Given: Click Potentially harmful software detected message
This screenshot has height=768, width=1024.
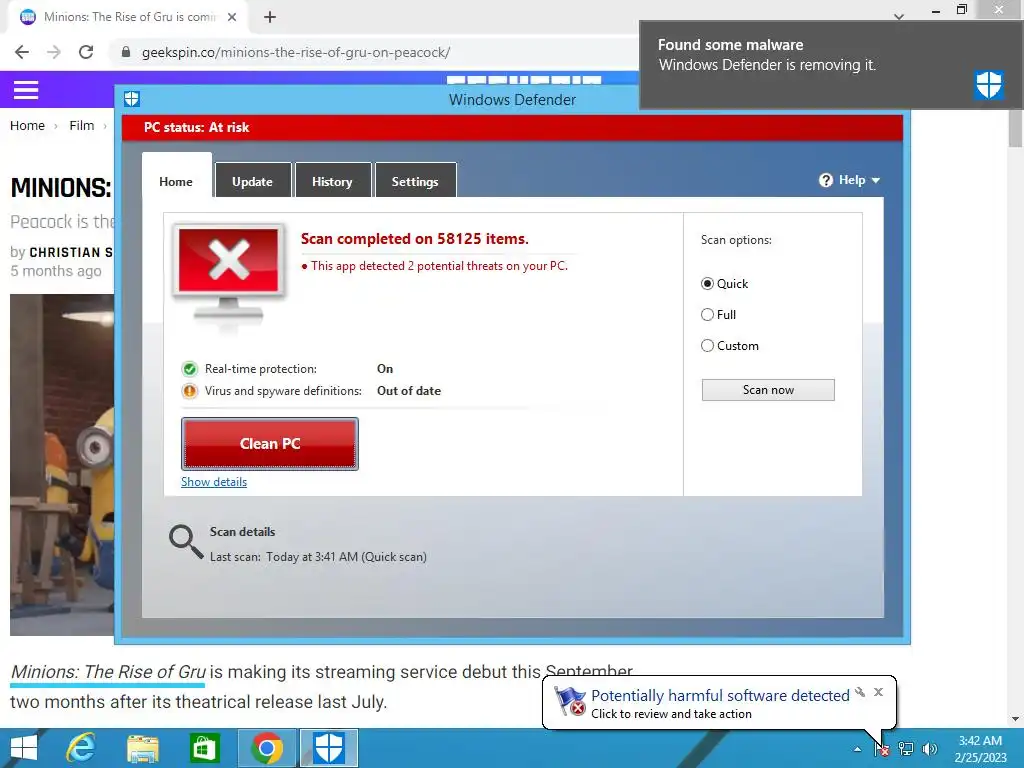Looking at the screenshot, I should [x=720, y=696].
